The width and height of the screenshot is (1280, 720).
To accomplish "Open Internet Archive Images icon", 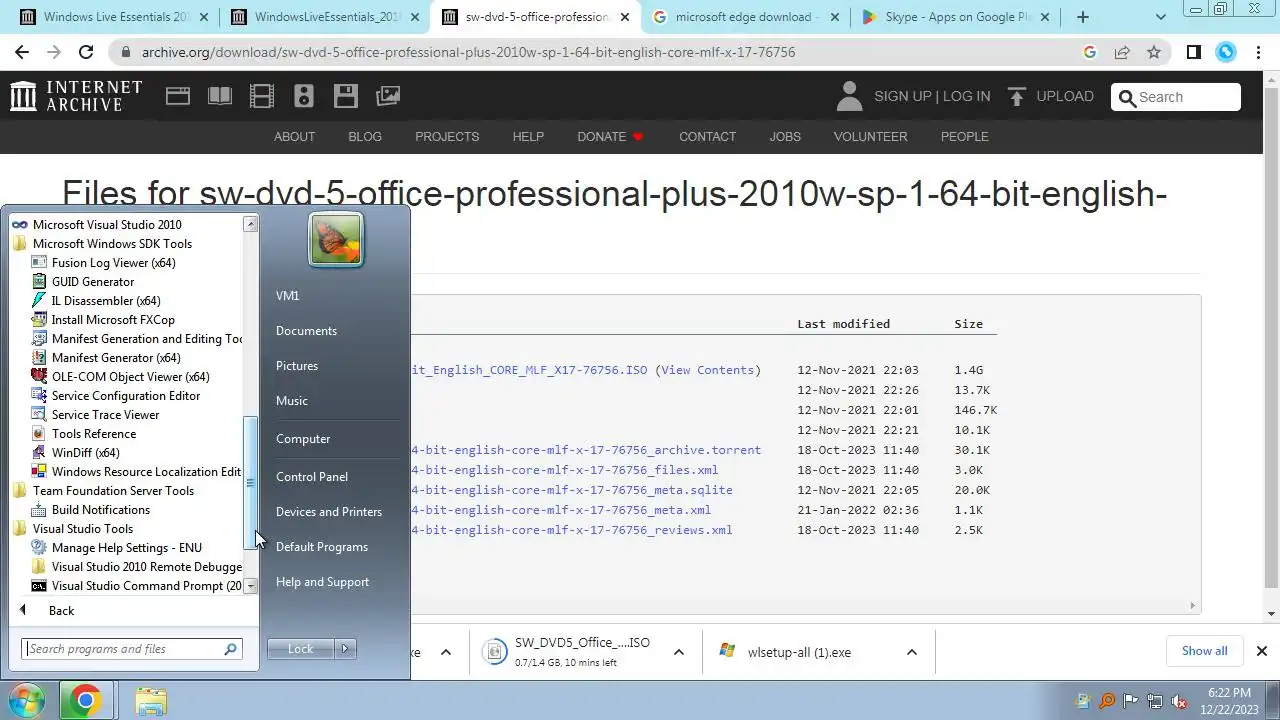I will [x=388, y=96].
